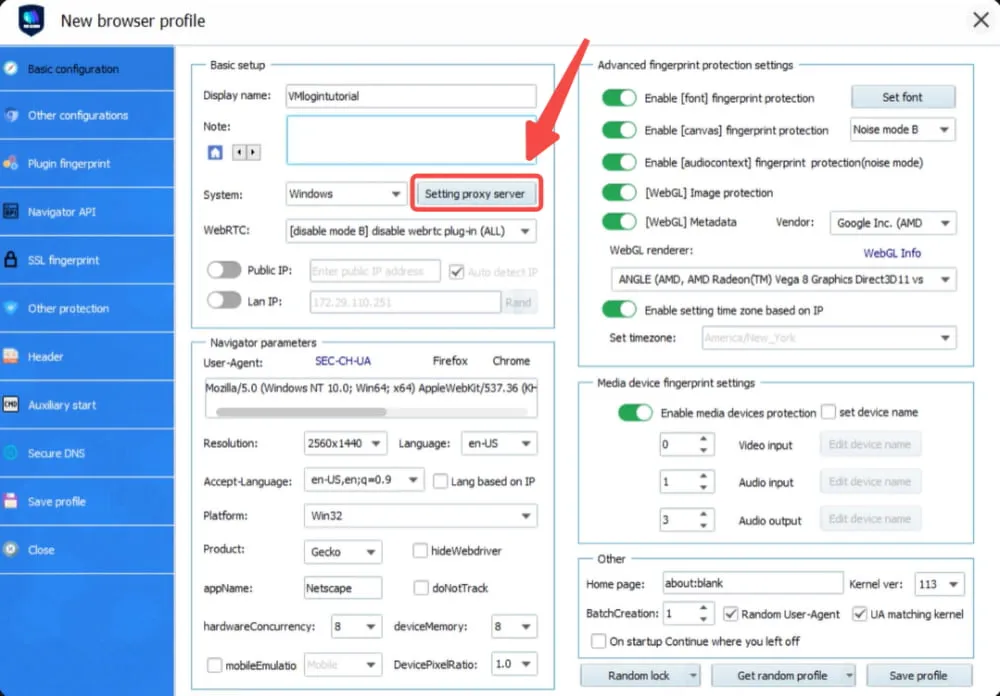Open Navigator API section
The image size is (1000, 696).
(x=87, y=212)
